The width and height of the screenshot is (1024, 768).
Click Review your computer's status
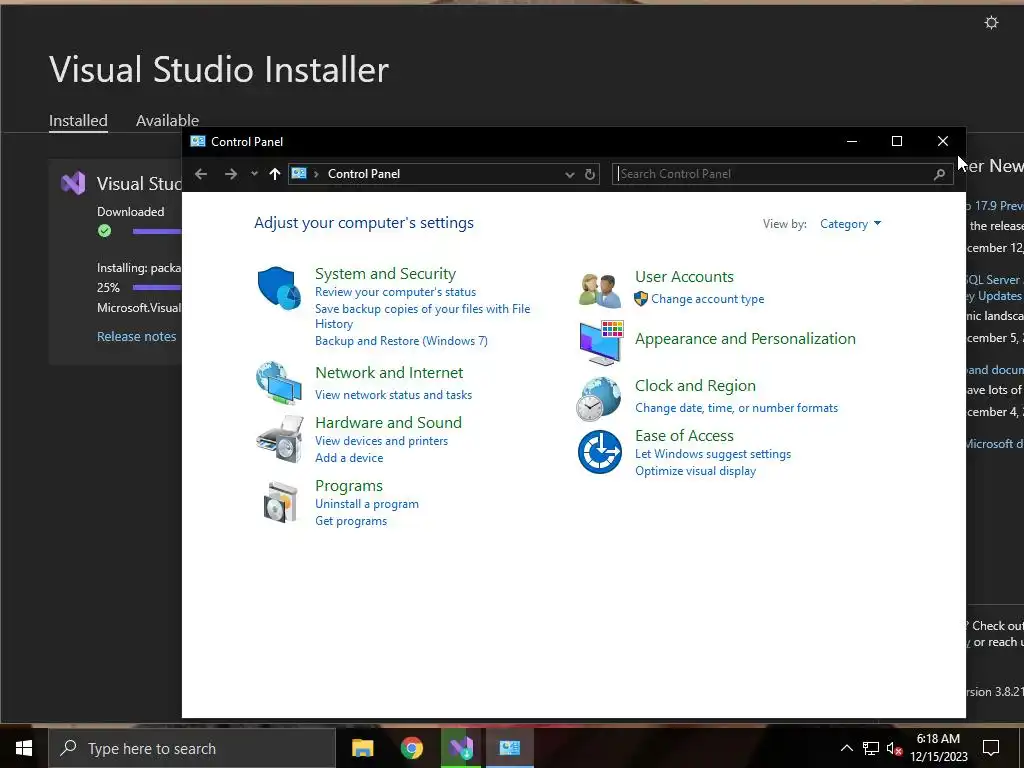point(395,292)
